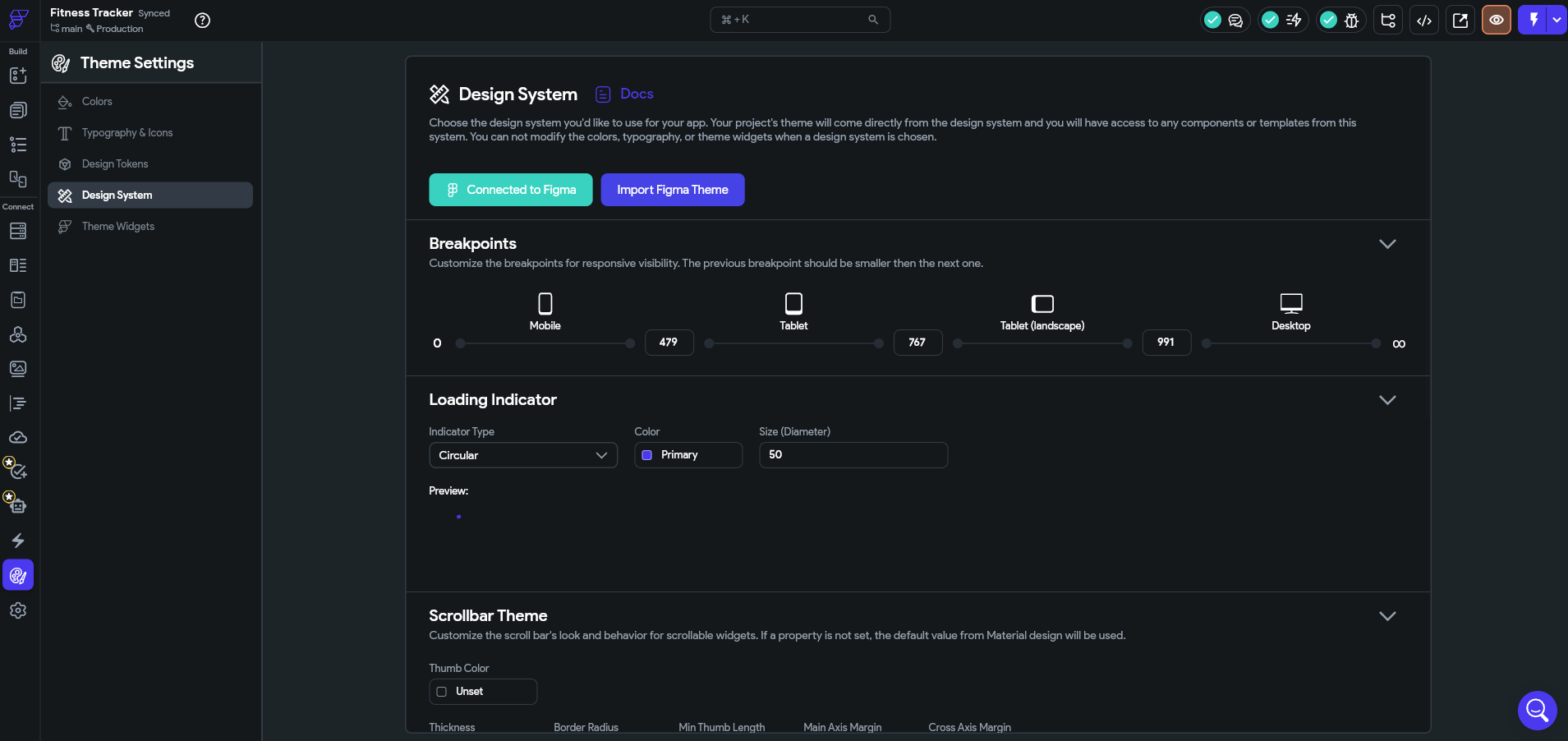Click the highlighted Theme Settings palette icon
The width and height of the screenshot is (1568, 741).
pos(18,575)
